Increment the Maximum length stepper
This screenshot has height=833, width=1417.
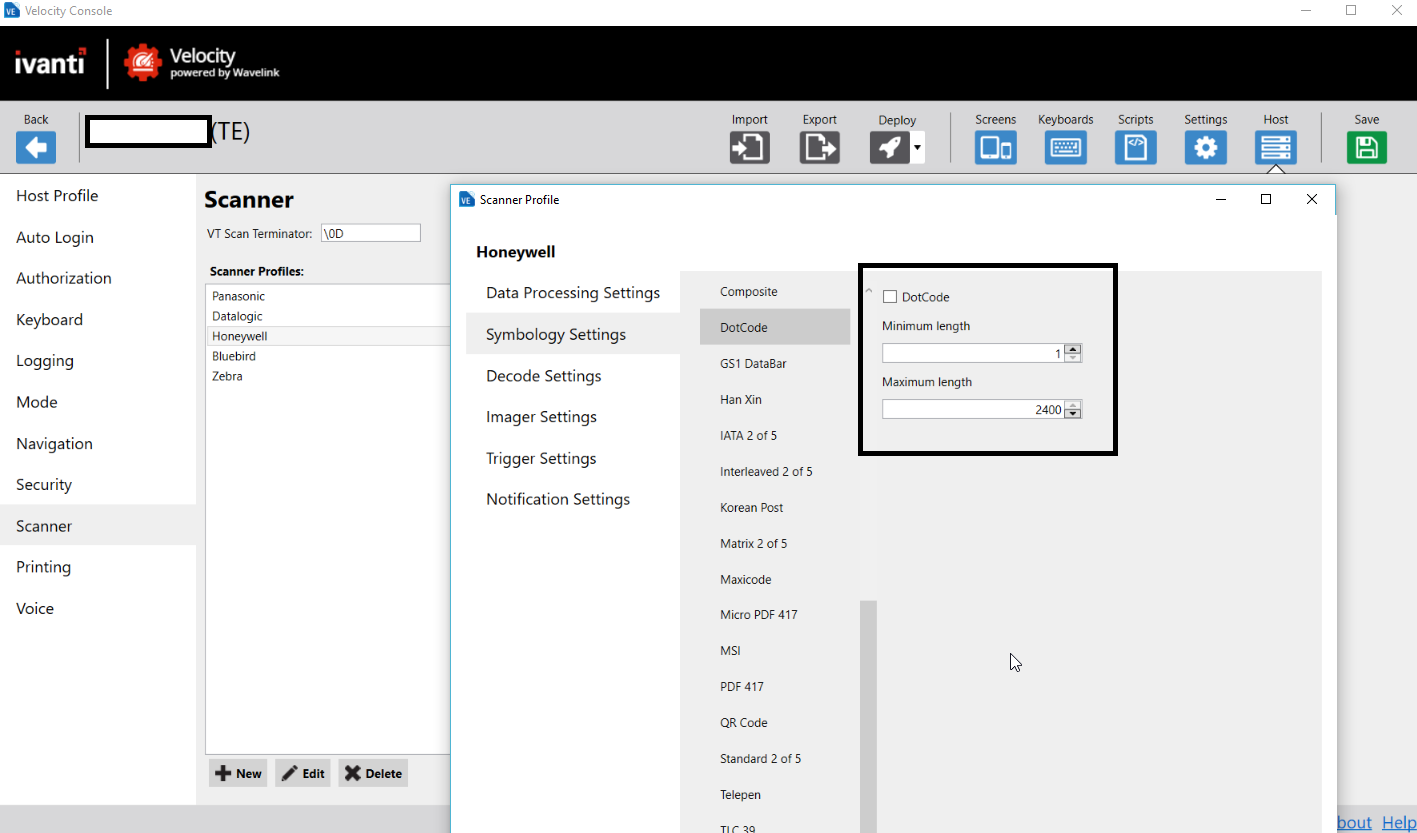tap(1072, 403)
